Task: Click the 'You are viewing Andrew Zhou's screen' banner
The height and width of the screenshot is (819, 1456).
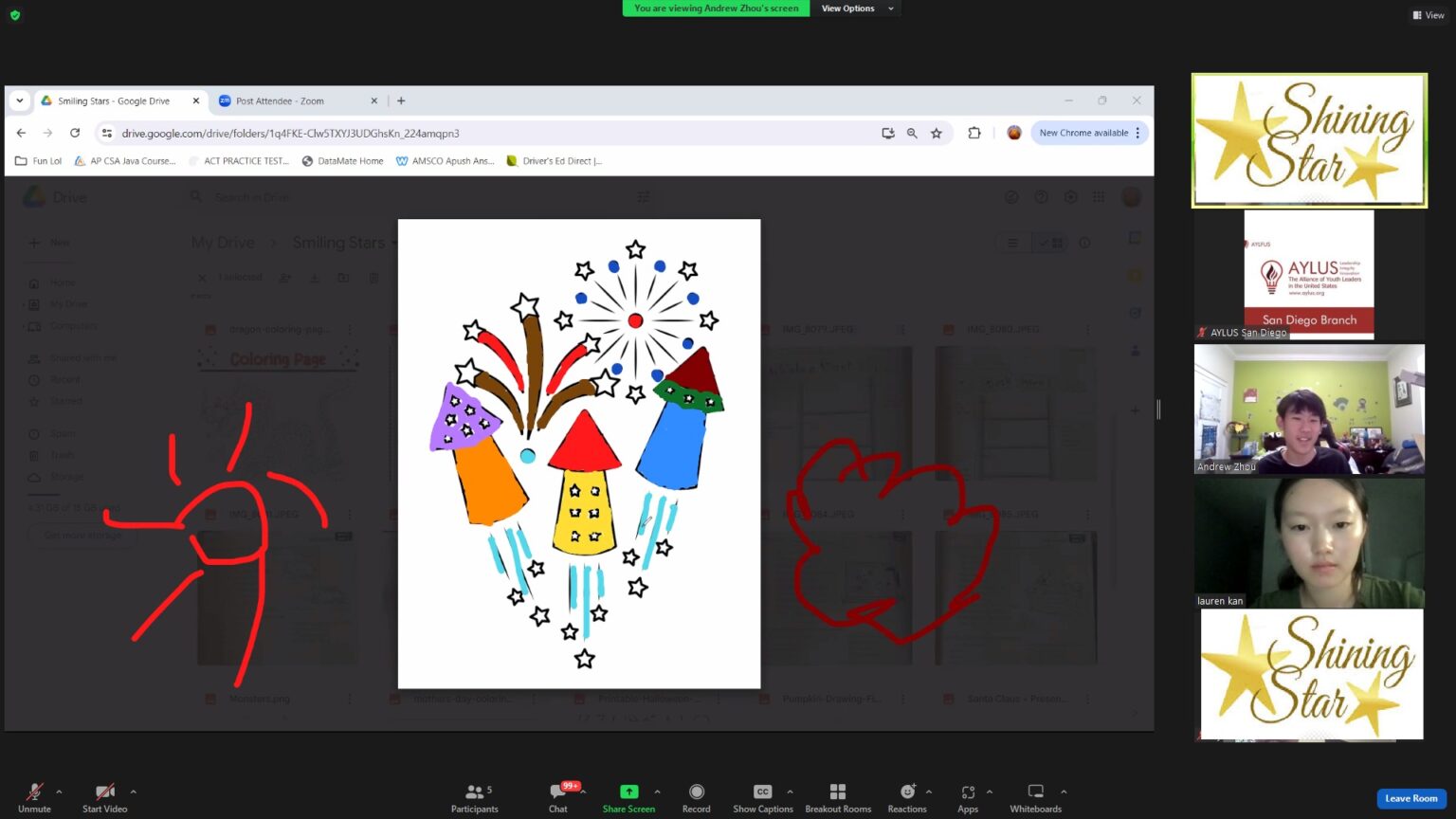Action: tap(716, 9)
